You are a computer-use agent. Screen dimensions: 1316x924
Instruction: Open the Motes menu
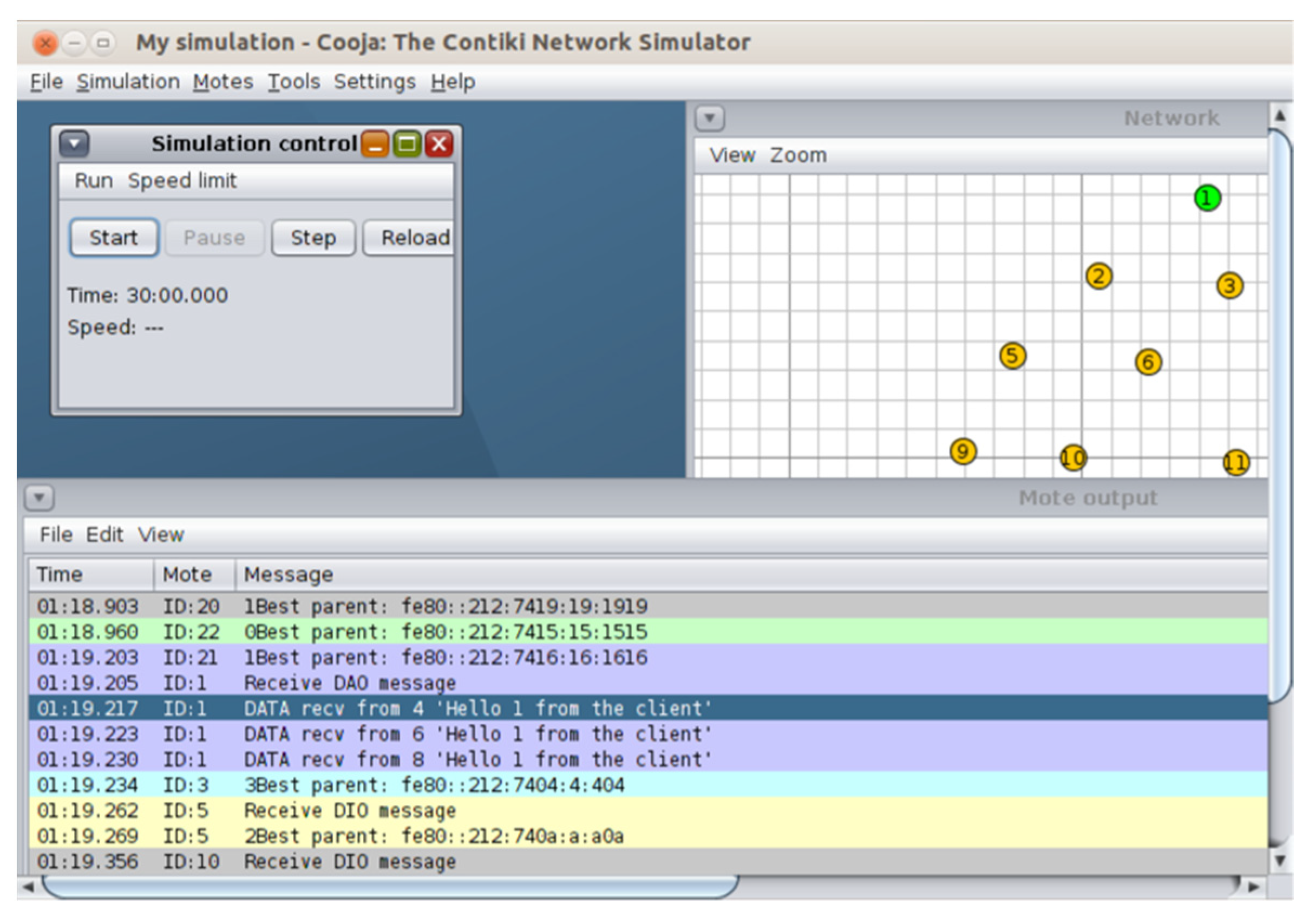[223, 82]
